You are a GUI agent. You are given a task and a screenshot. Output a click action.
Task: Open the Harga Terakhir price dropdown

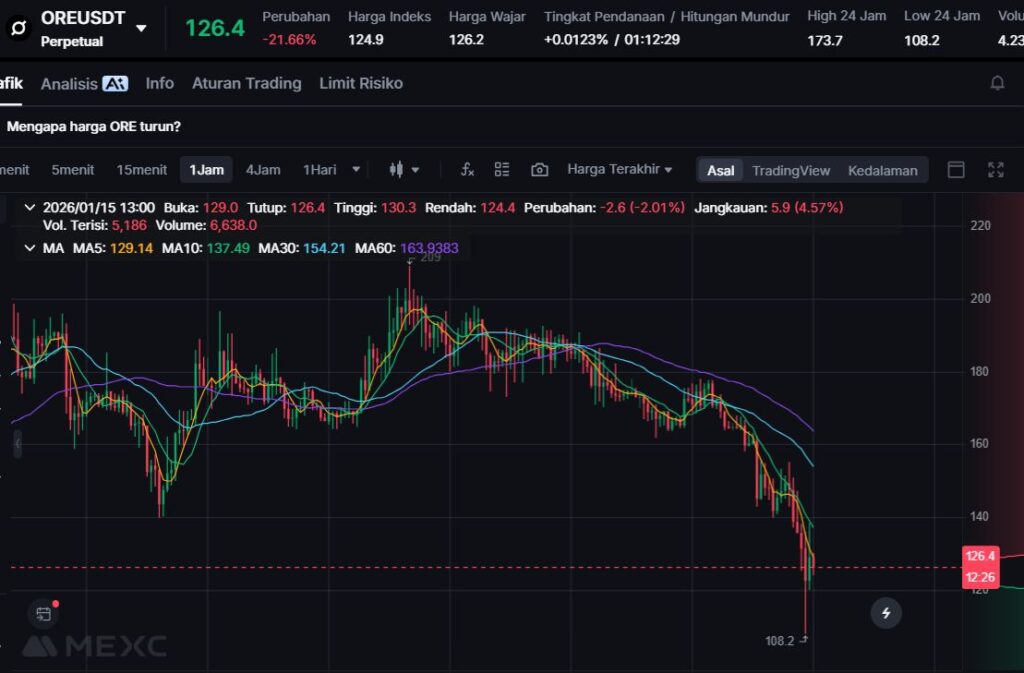(619, 170)
